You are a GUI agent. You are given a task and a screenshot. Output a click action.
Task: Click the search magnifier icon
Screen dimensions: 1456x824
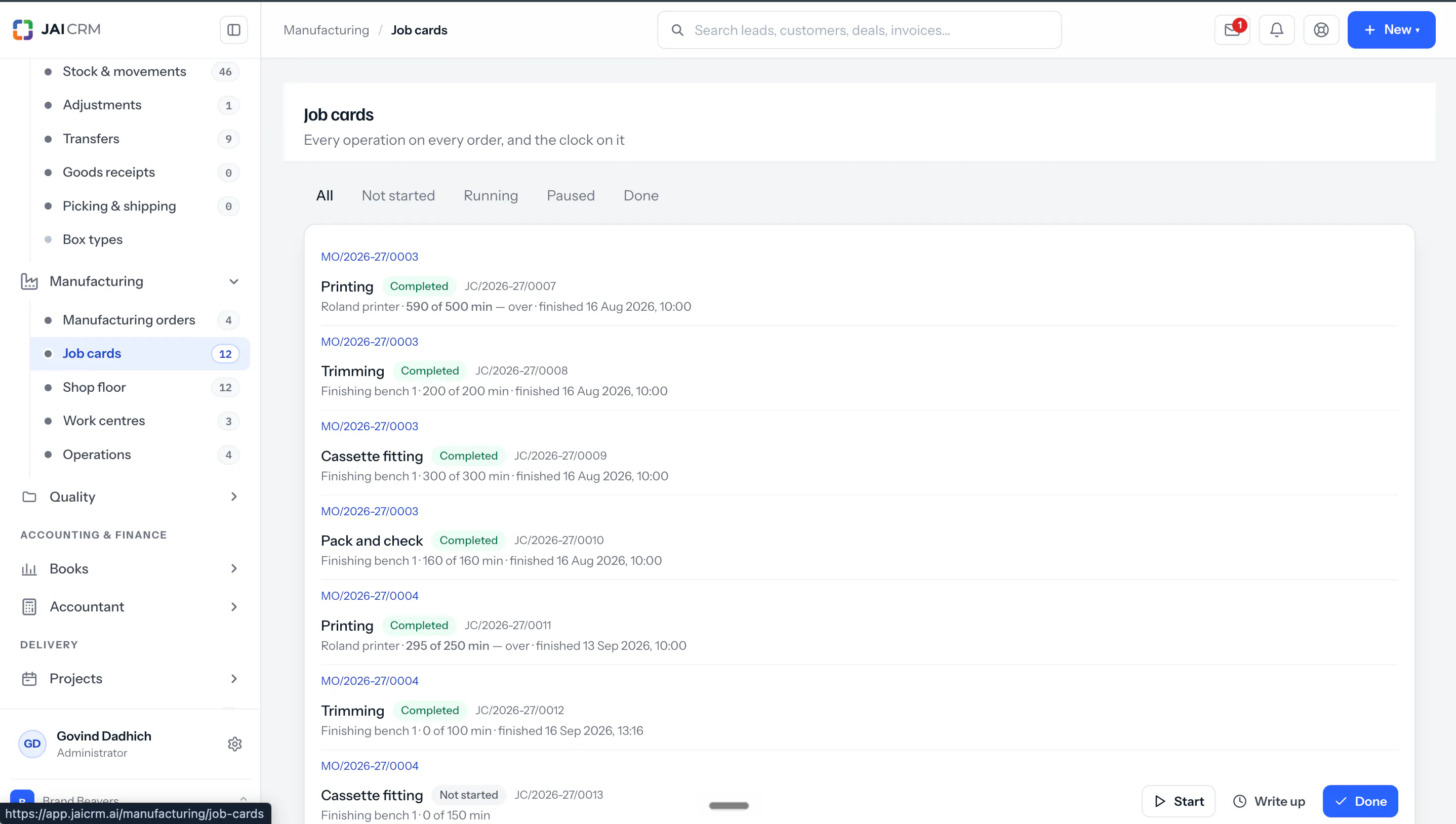click(677, 30)
